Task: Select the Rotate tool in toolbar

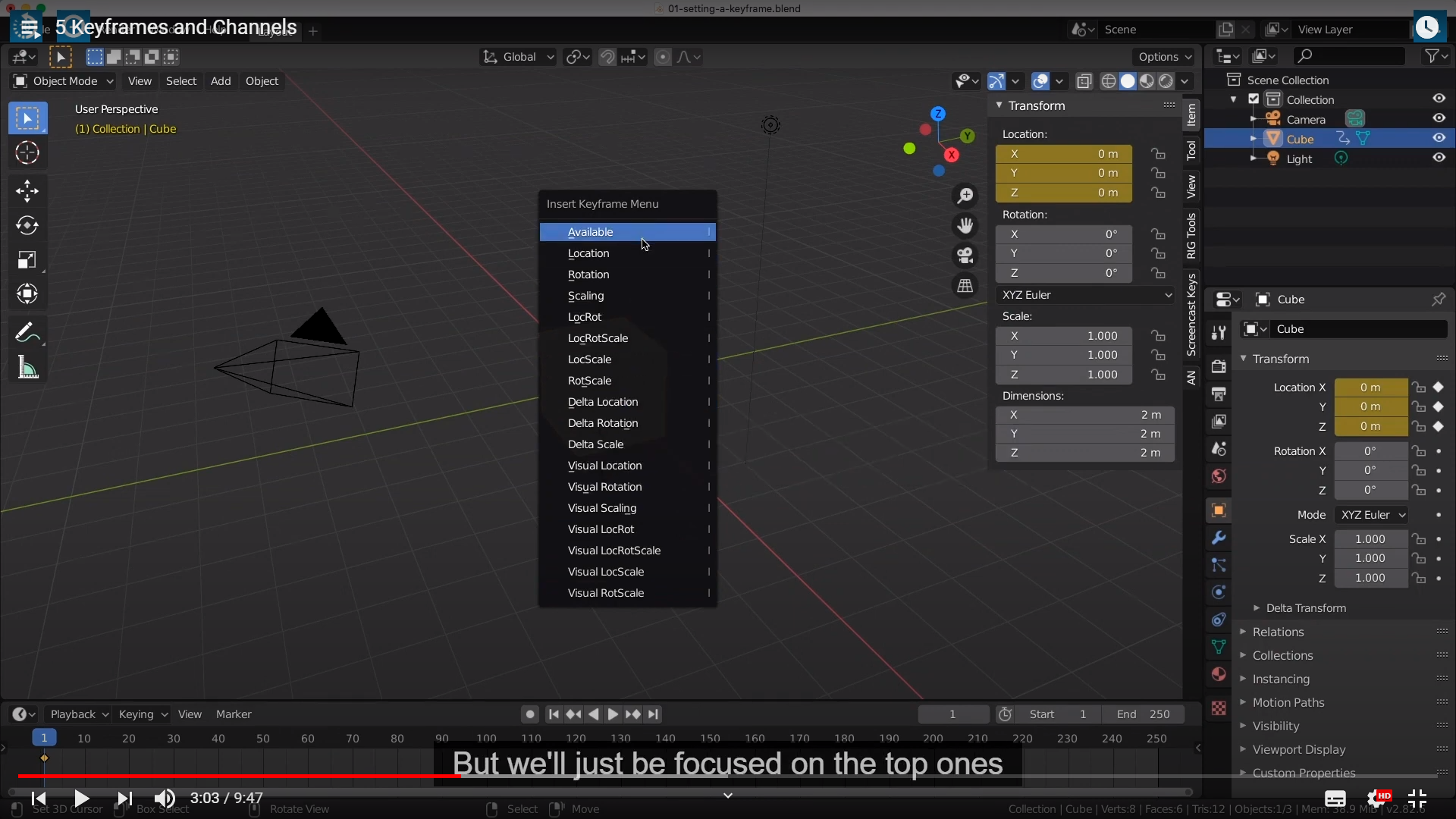Action: point(27,225)
